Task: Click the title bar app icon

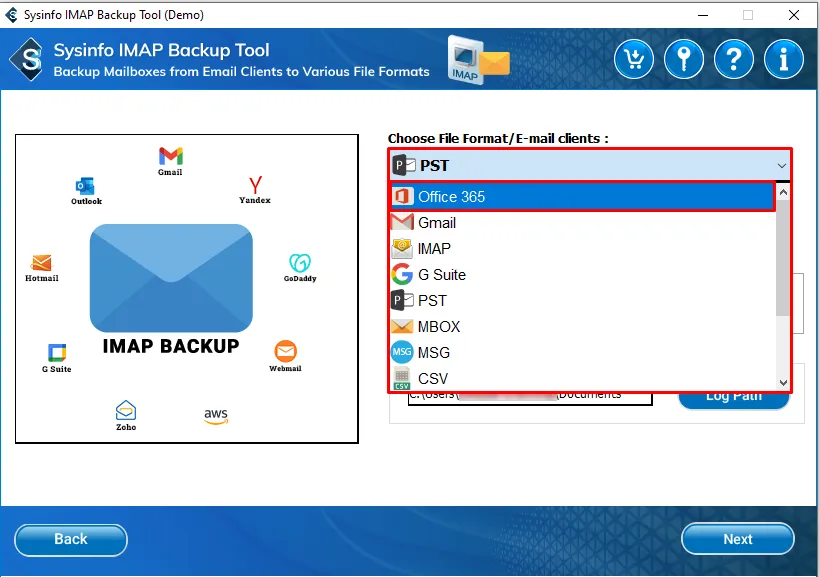Action: click(x=11, y=15)
